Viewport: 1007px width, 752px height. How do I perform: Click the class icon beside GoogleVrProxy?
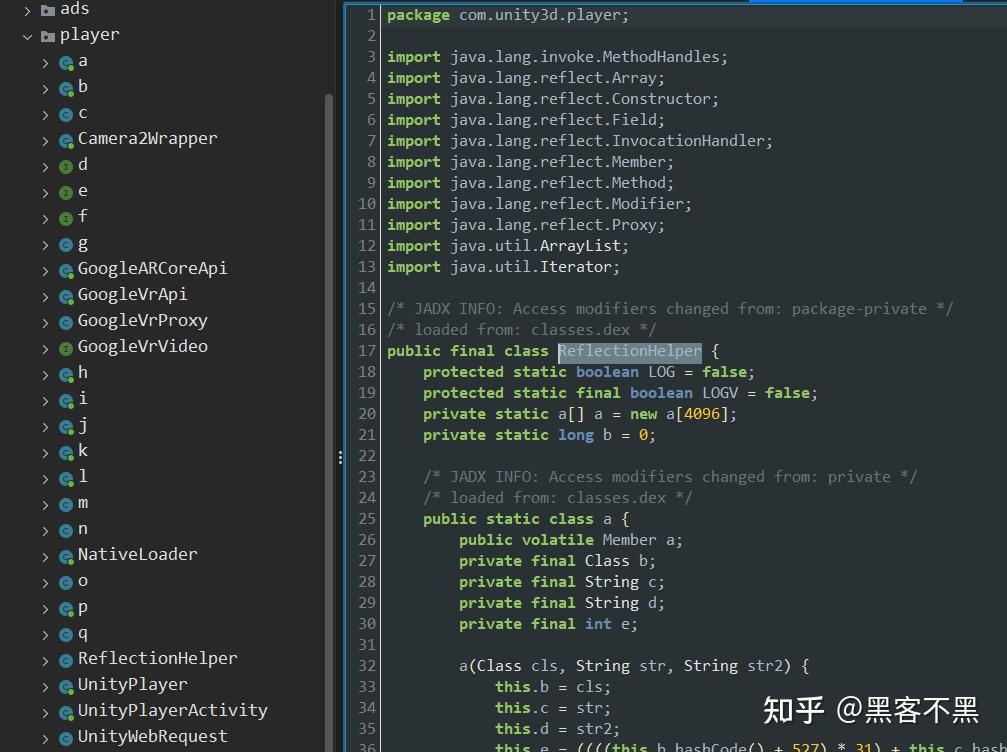[x=65, y=320]
